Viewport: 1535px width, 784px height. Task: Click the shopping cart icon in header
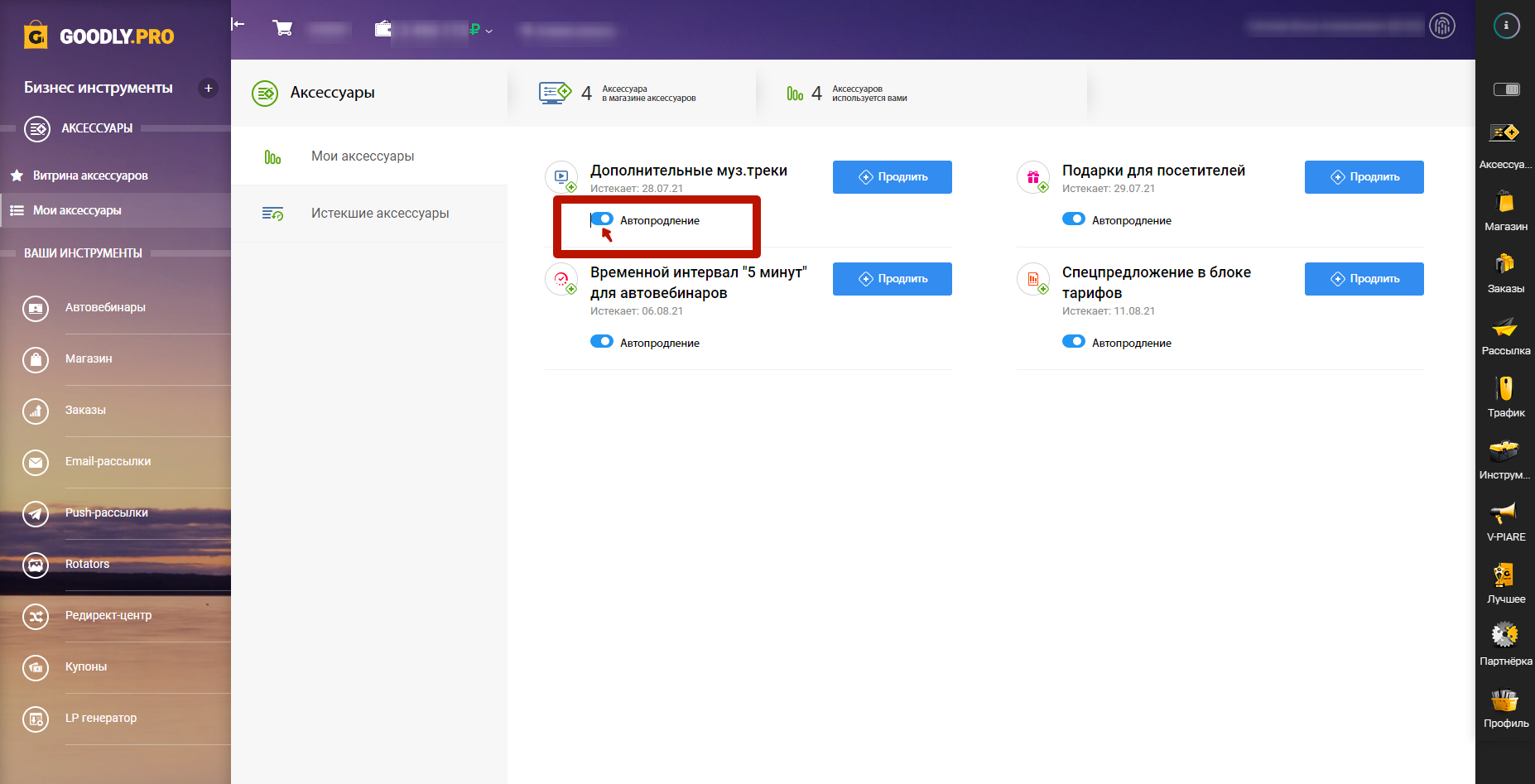point(282,28)
